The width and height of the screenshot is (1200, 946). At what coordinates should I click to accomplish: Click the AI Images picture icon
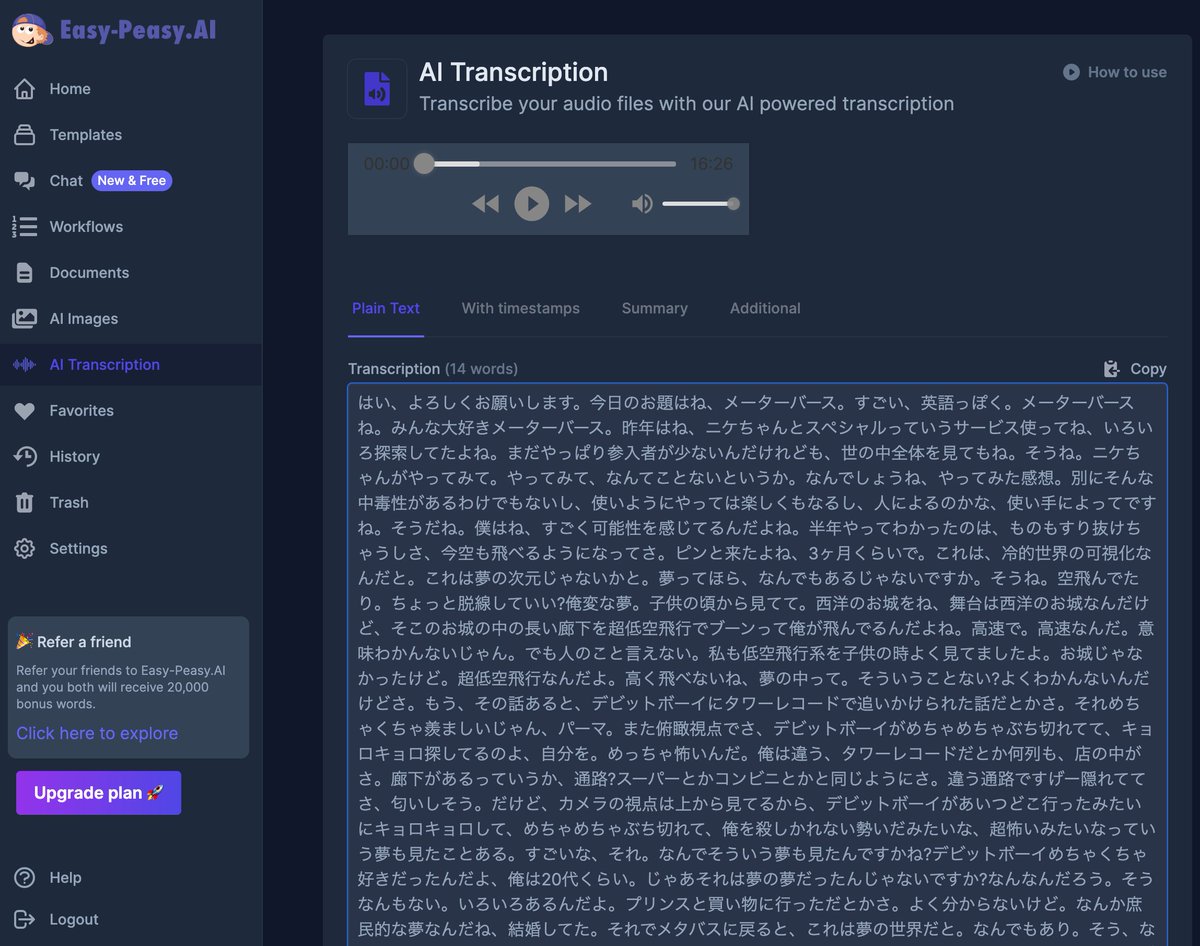coord(25,319)
